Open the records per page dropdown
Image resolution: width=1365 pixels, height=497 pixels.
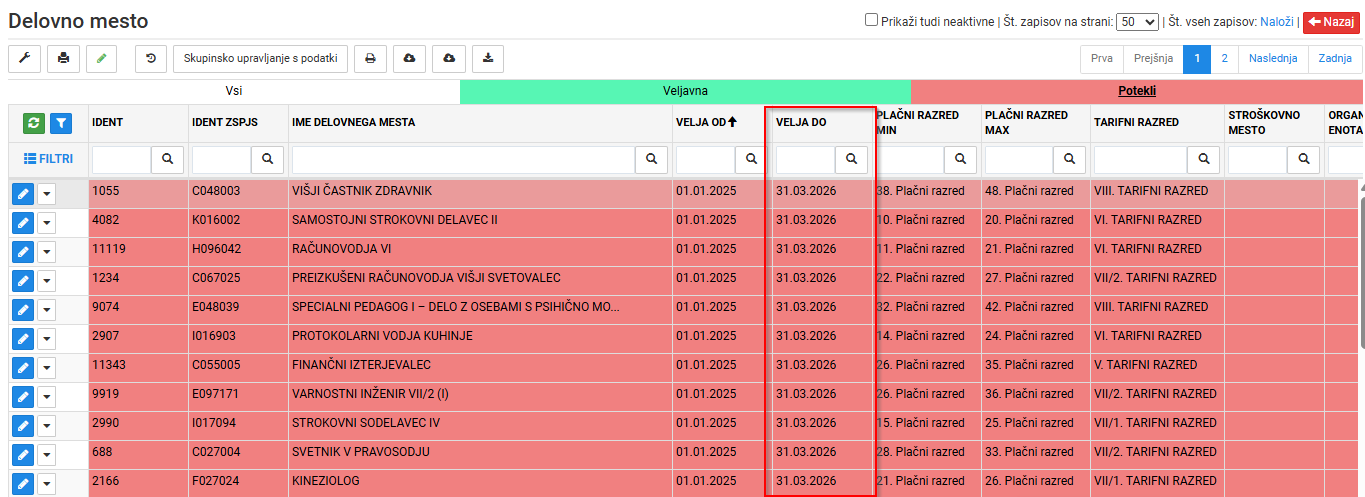pos(1138,21)
